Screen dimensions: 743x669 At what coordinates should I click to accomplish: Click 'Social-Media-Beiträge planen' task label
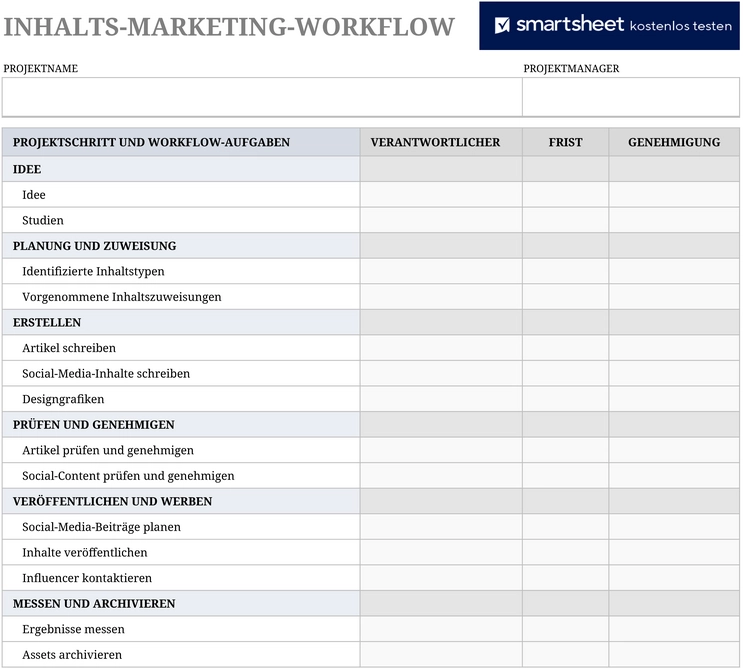pos(101,527)
